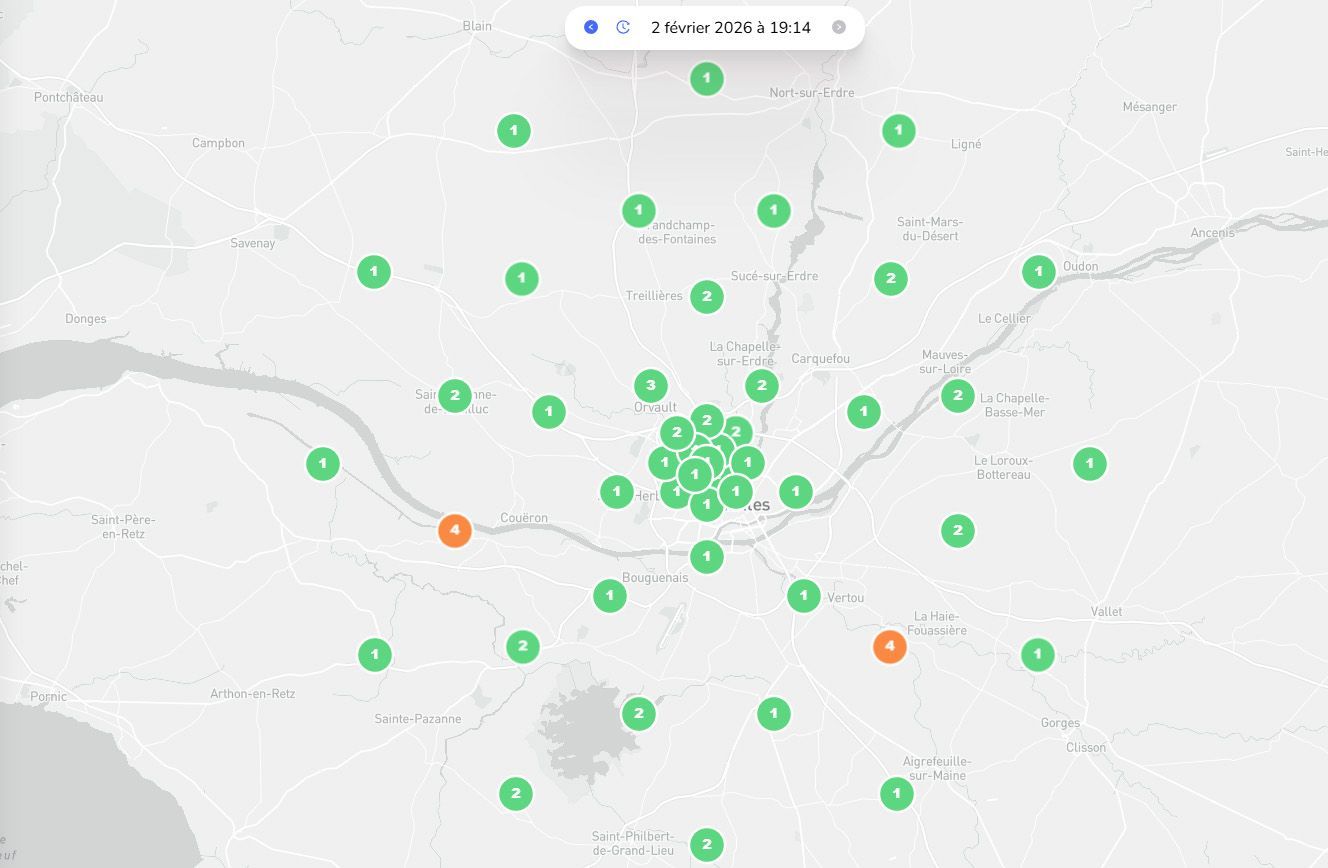Select the date label '2 février 2026 à 19:14'
This screenshot has width=1328, height=868.
731,27
